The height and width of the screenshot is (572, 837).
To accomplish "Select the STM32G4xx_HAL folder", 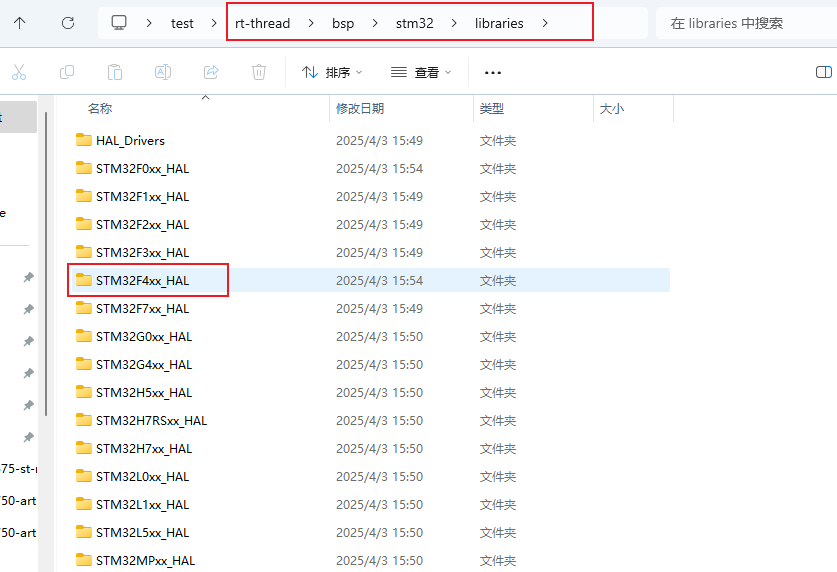I will [144, 364].
